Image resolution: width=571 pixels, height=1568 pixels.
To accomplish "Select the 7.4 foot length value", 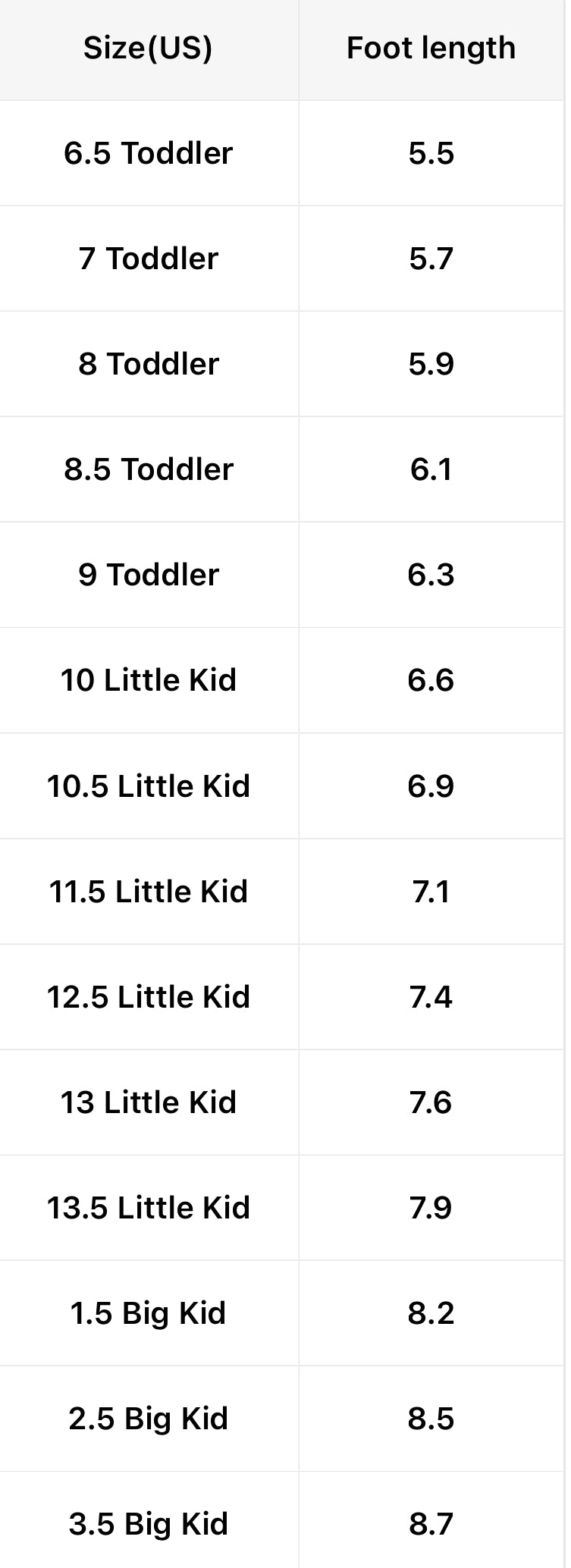I will (x=431, y=997).
